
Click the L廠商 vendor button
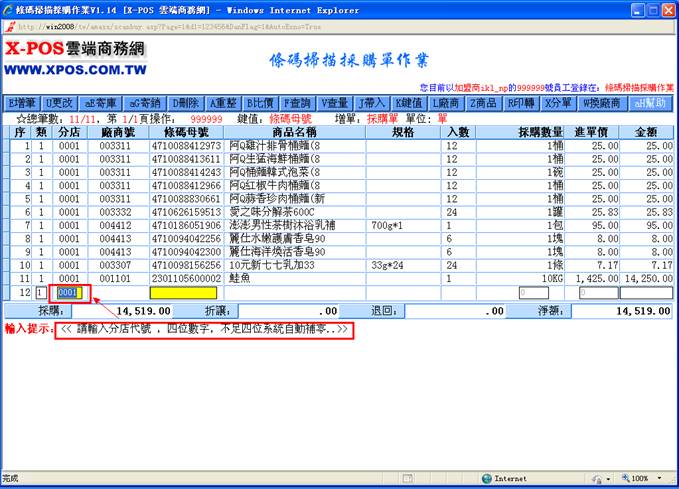(446, 103)
